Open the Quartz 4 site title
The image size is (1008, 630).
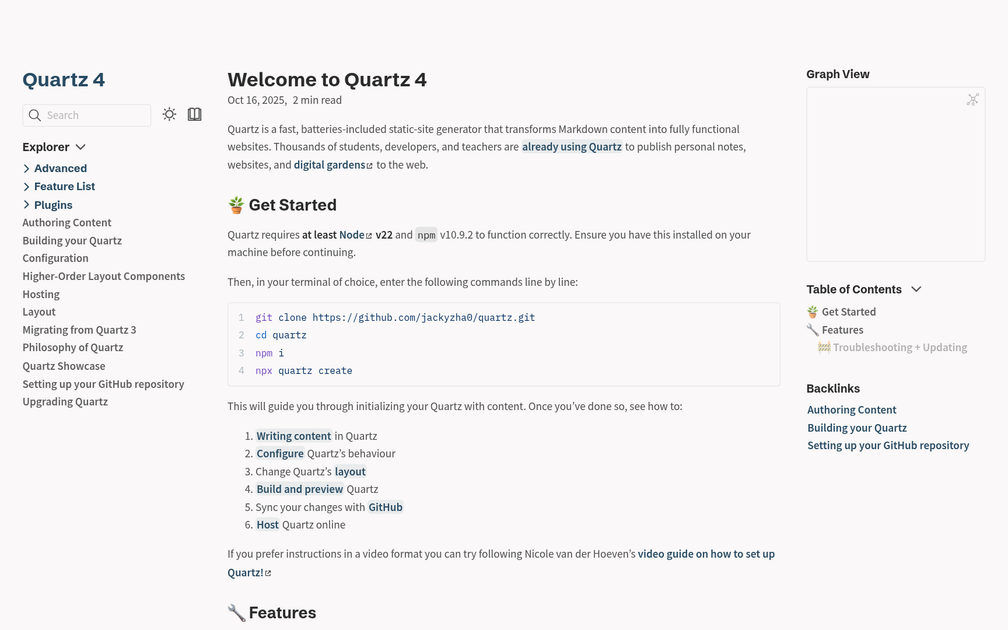point(63,79)
